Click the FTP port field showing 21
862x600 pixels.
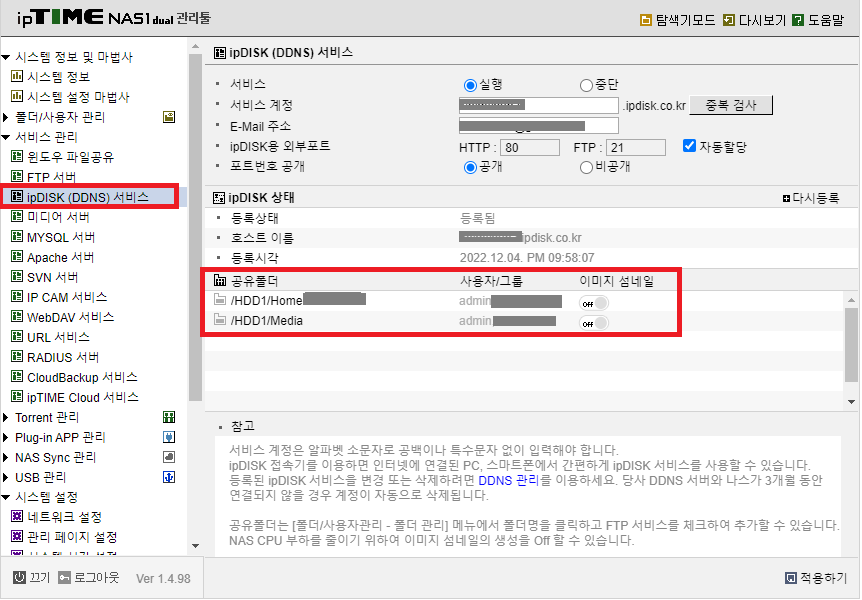tap(636, 147)
